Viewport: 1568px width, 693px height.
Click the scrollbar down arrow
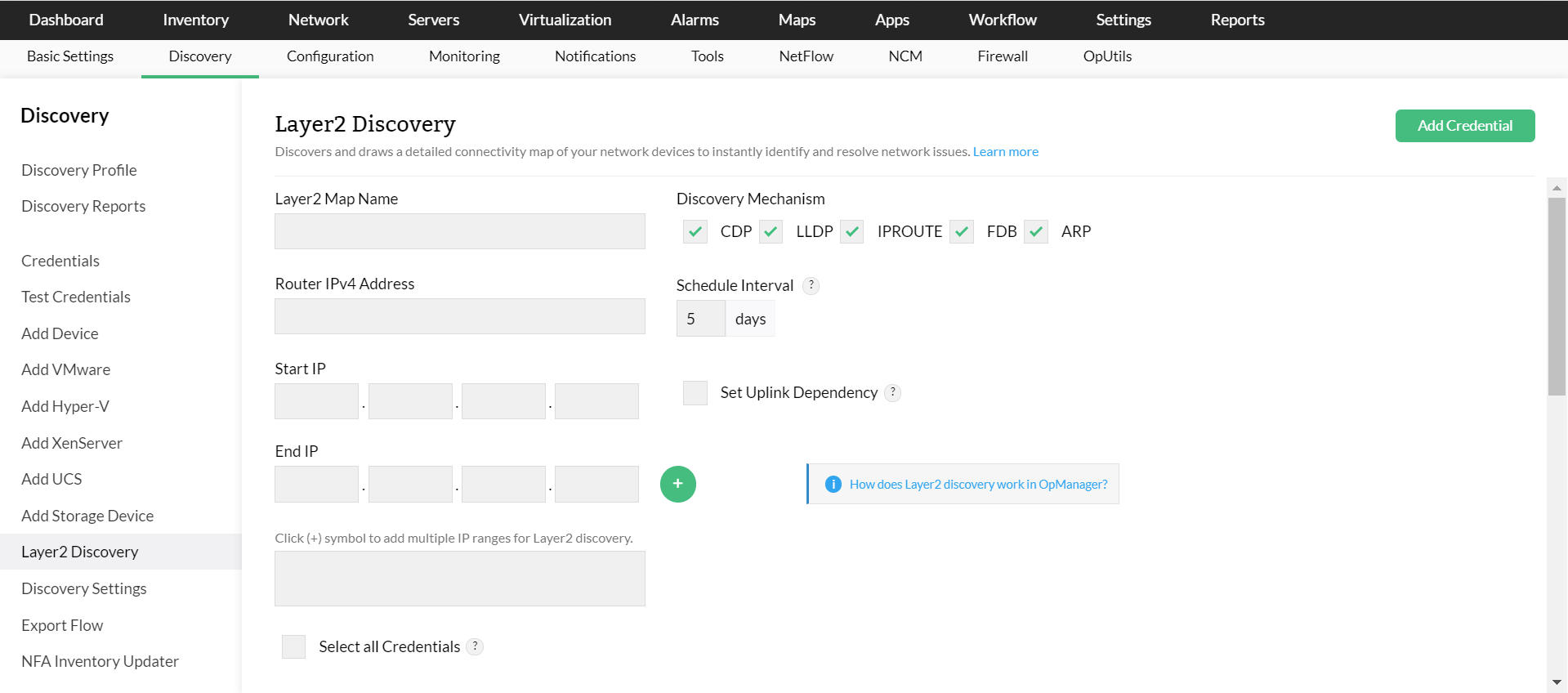1557,682
